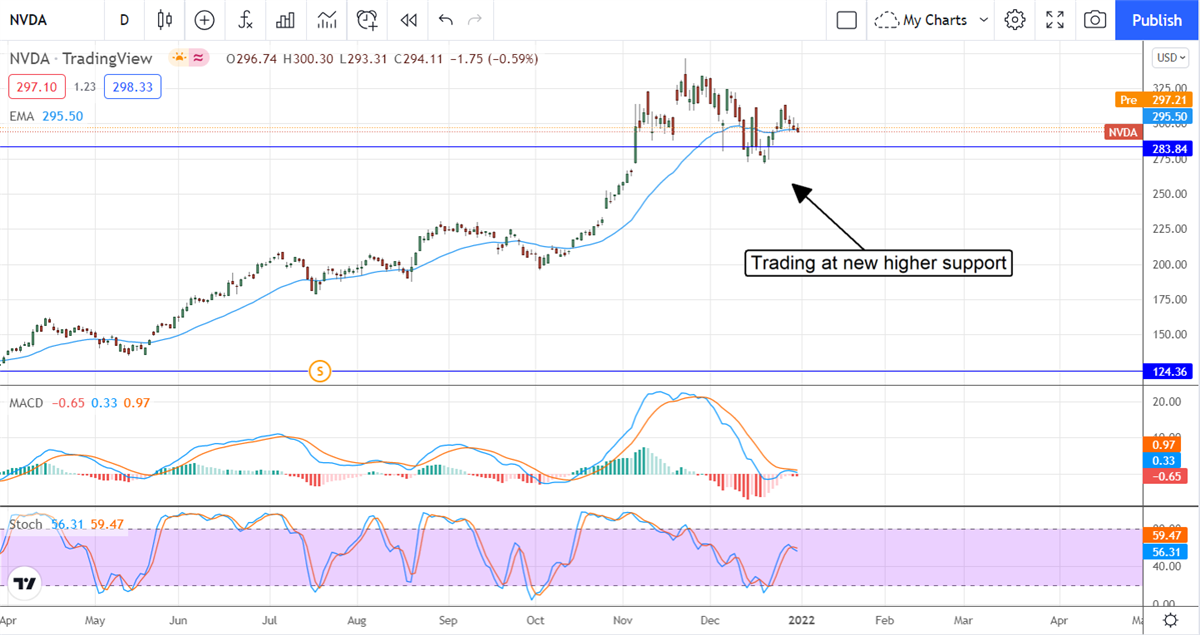
Task: Open the candlestick chart style menu
Action: pos(166,20)
